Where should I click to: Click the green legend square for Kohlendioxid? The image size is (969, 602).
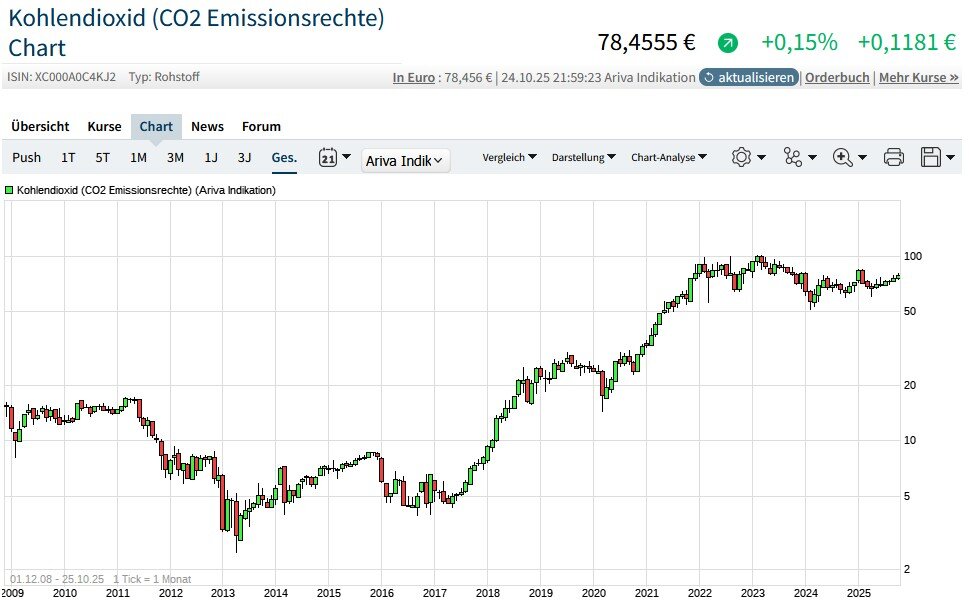9,190
